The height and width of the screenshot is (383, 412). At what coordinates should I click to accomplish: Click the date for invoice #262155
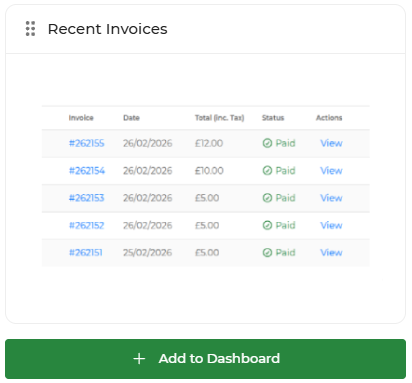click(x=148, y=143)
